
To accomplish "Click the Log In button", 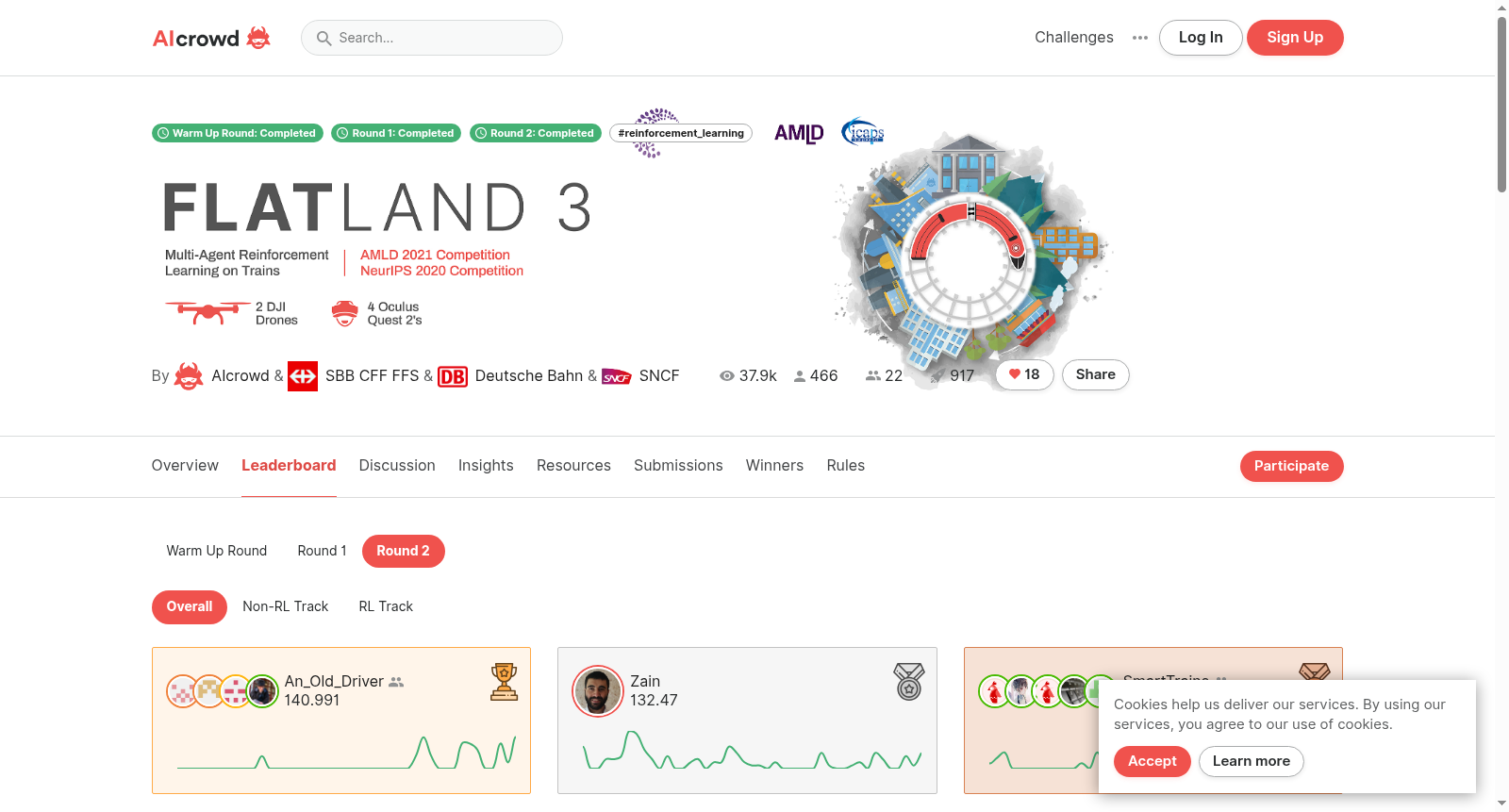I will 1201,38.
